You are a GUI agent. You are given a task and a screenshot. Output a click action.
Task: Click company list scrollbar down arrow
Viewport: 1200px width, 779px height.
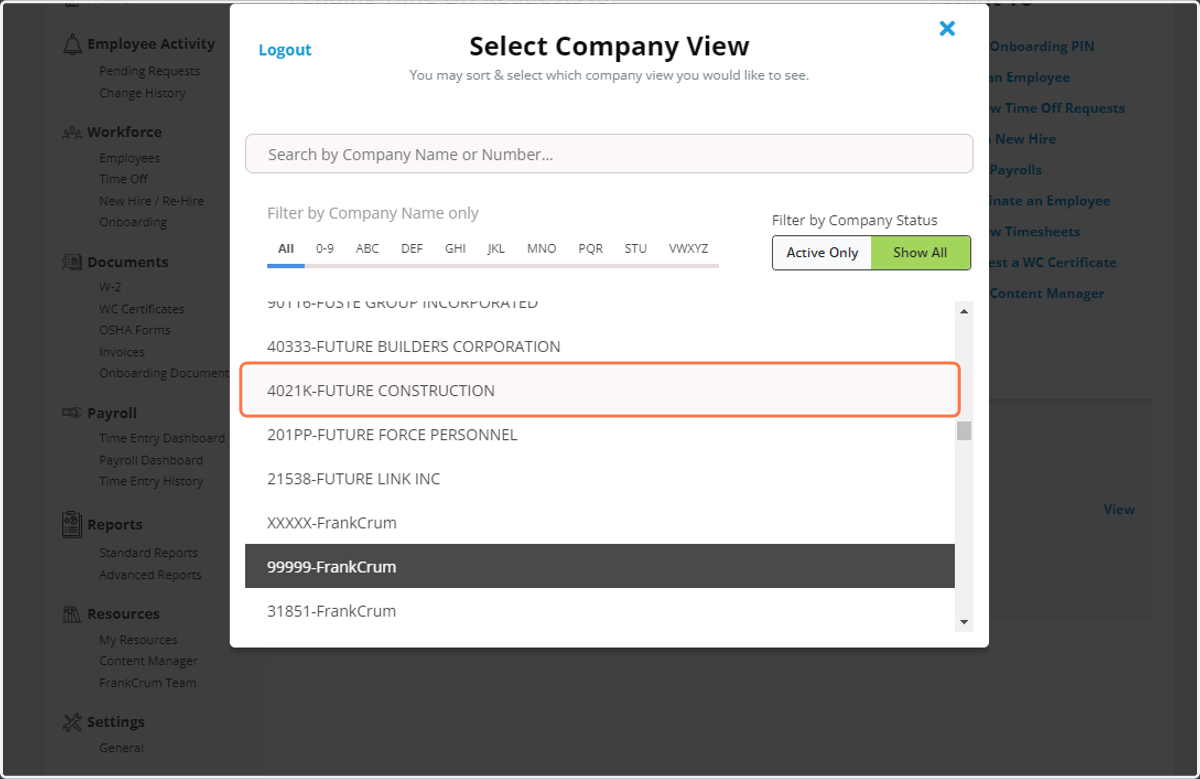[x=964, y=622]
